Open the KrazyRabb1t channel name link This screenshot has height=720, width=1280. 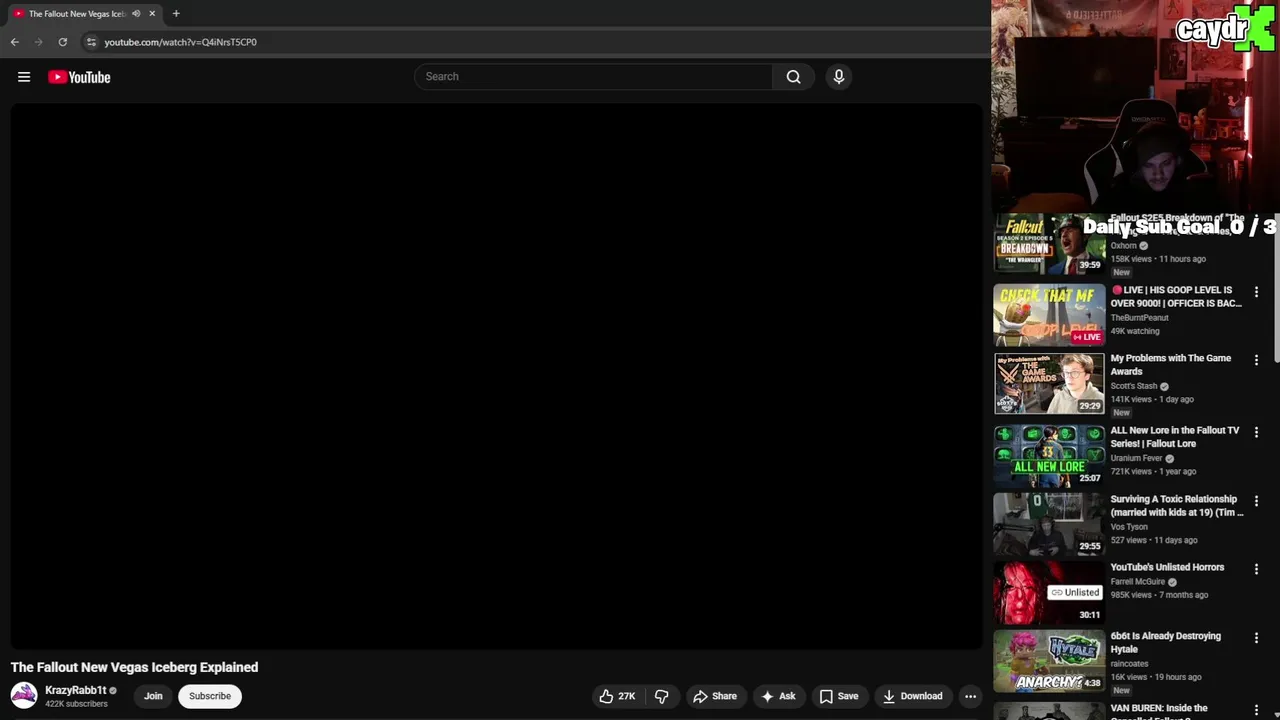(x=75, y=690)
